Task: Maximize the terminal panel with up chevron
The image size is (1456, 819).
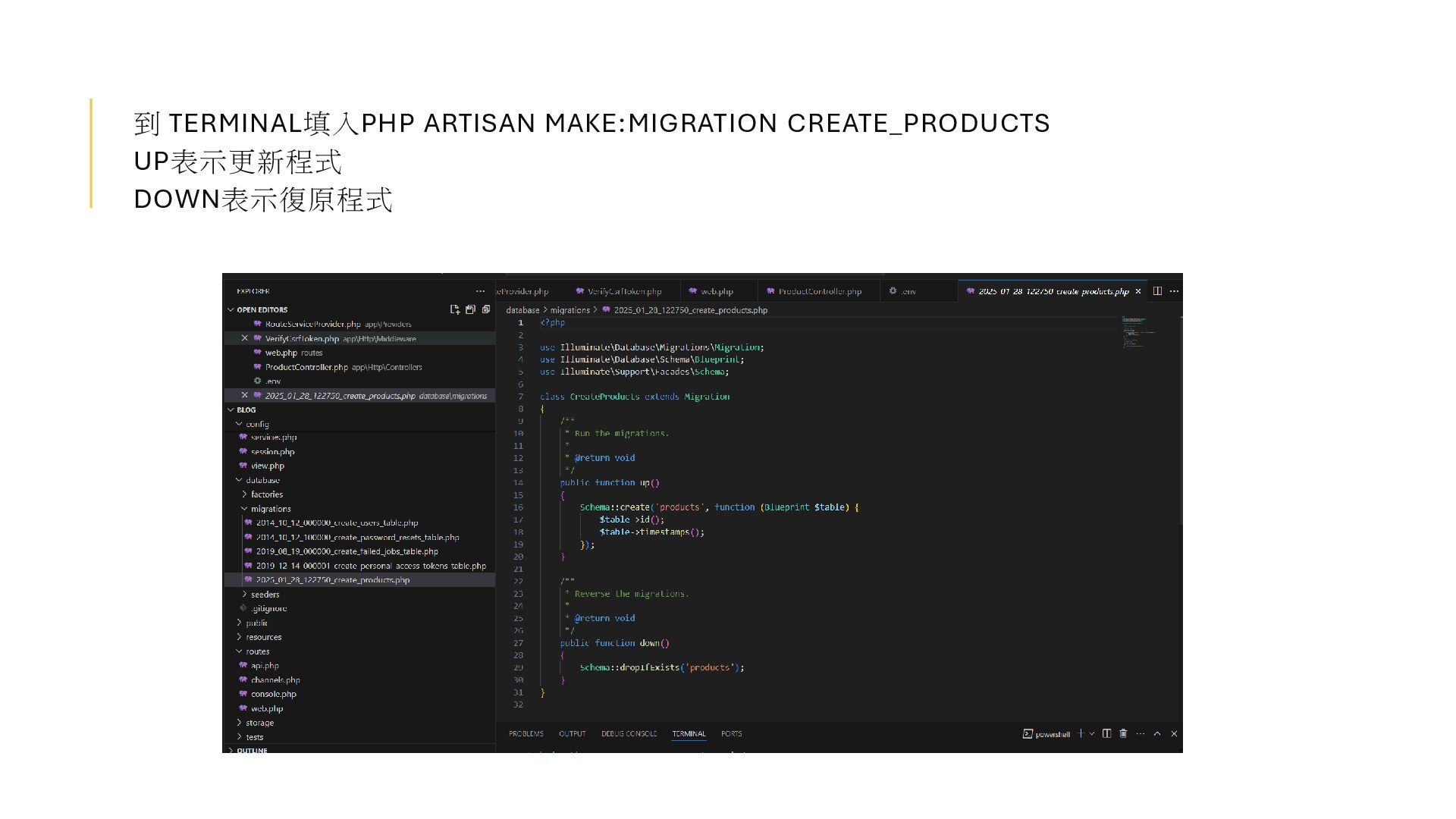Action: tap(1157, 733)
